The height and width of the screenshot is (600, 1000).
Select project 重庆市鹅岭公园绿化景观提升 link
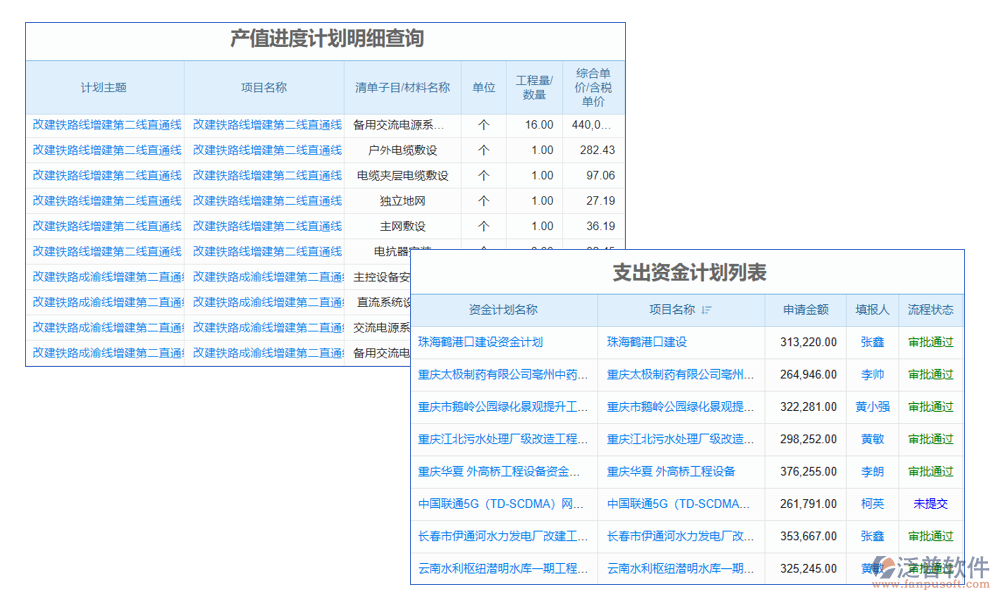[x=678, y=406]
